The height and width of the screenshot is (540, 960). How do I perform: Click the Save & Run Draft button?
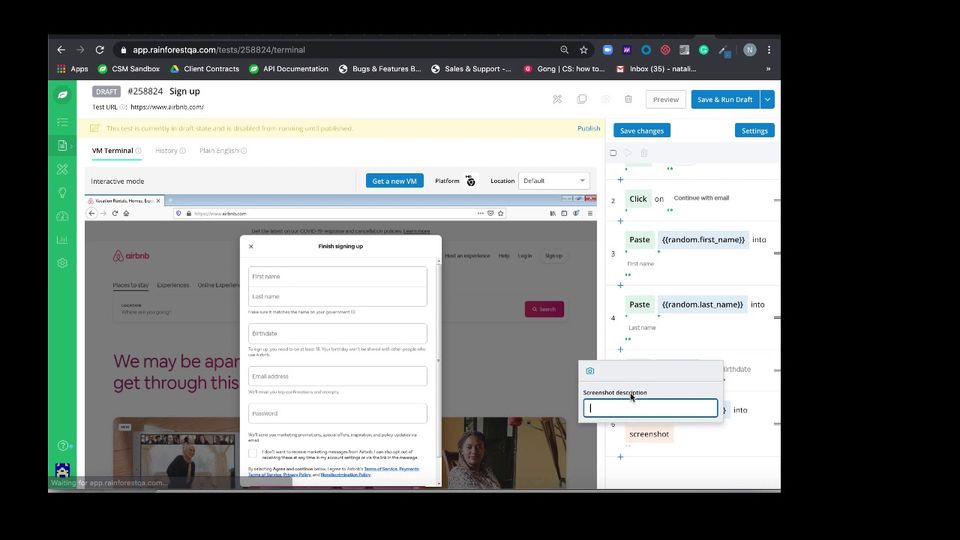(726, 99)
